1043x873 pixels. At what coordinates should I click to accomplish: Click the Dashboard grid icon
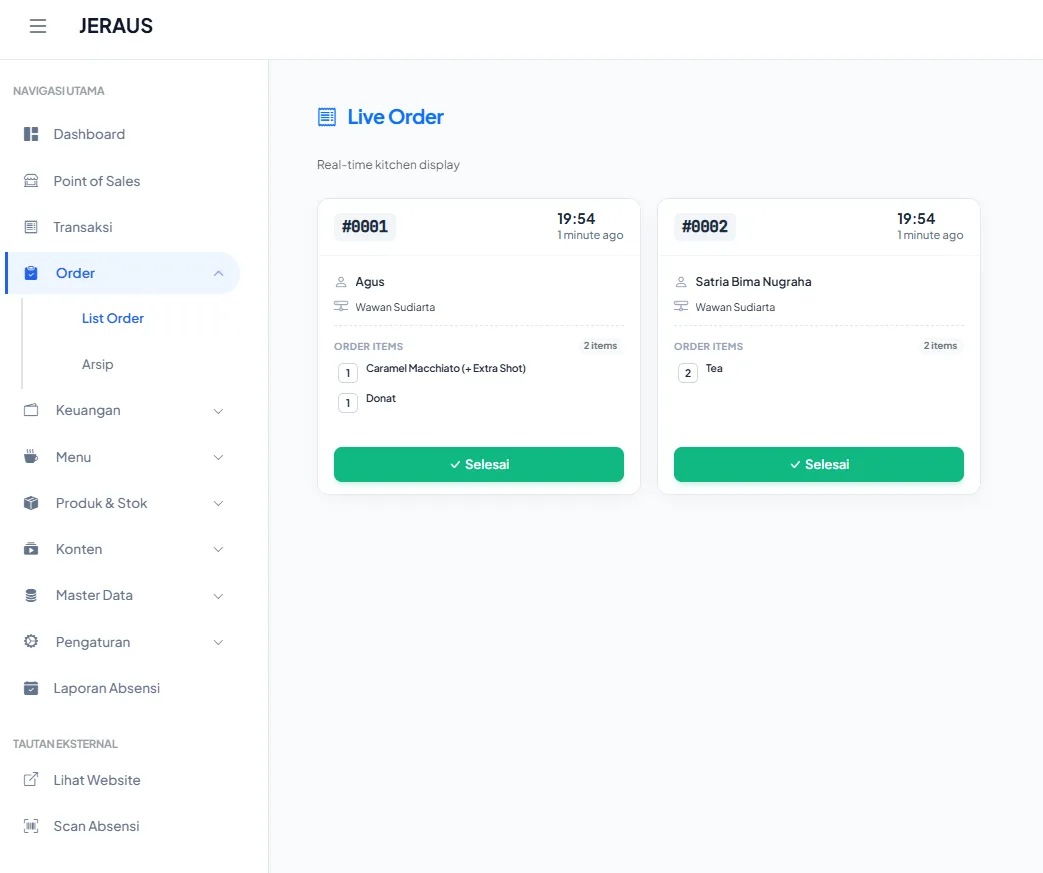coord(31,134)
